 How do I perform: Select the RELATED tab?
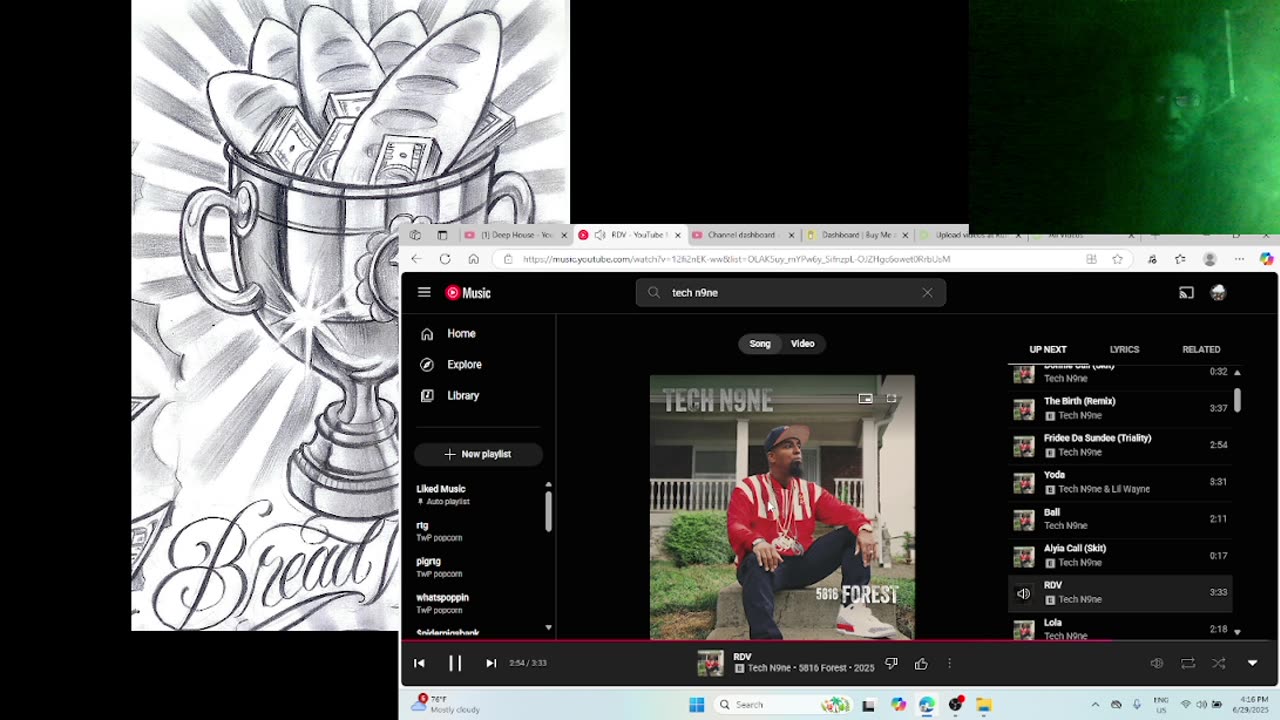click(x=1201, y=349)
